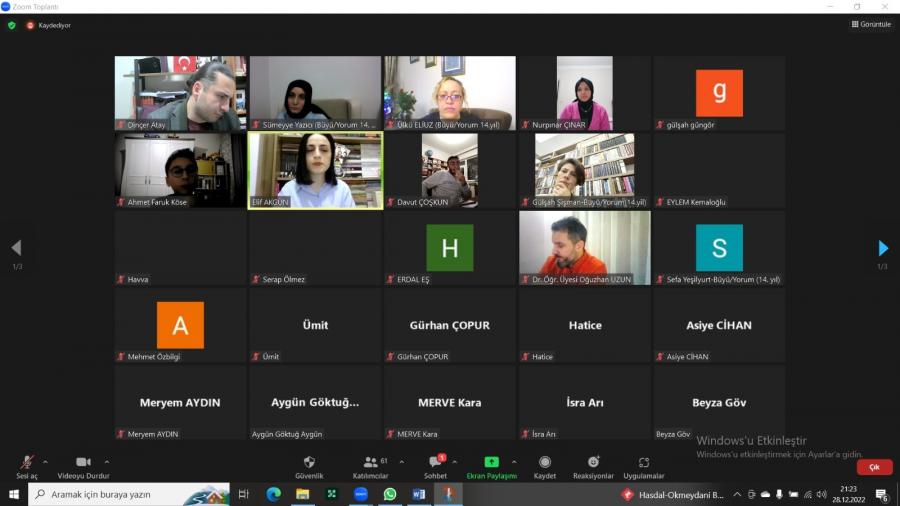Image resolution: width=900 pixels, height=506 pixels.
Task: Select MERVE Kara participant tile
Action: 450,403
